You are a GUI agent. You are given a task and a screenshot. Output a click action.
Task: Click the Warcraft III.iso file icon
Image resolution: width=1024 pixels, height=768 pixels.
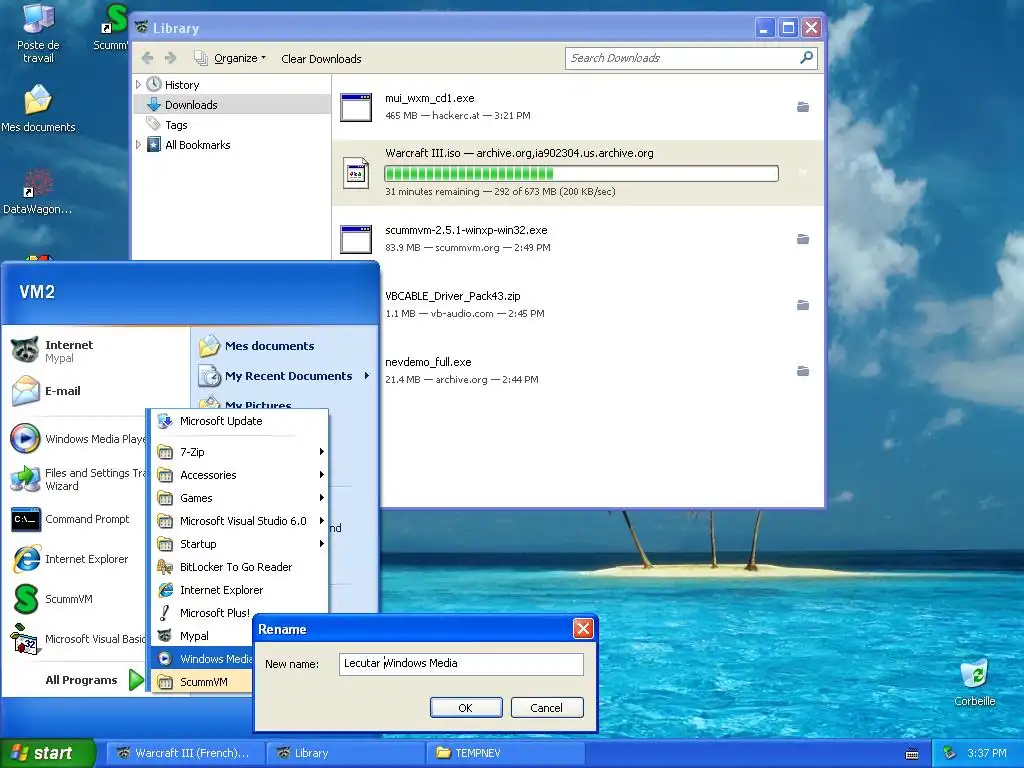357,173
